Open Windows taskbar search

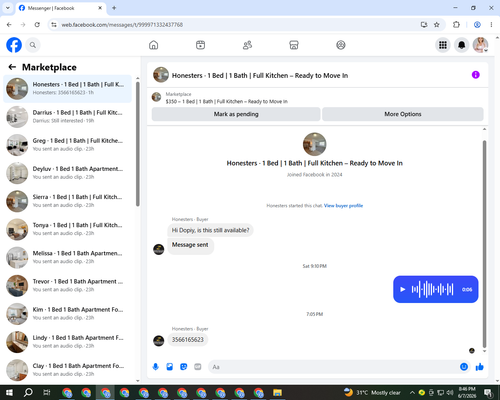click(28, 393)
